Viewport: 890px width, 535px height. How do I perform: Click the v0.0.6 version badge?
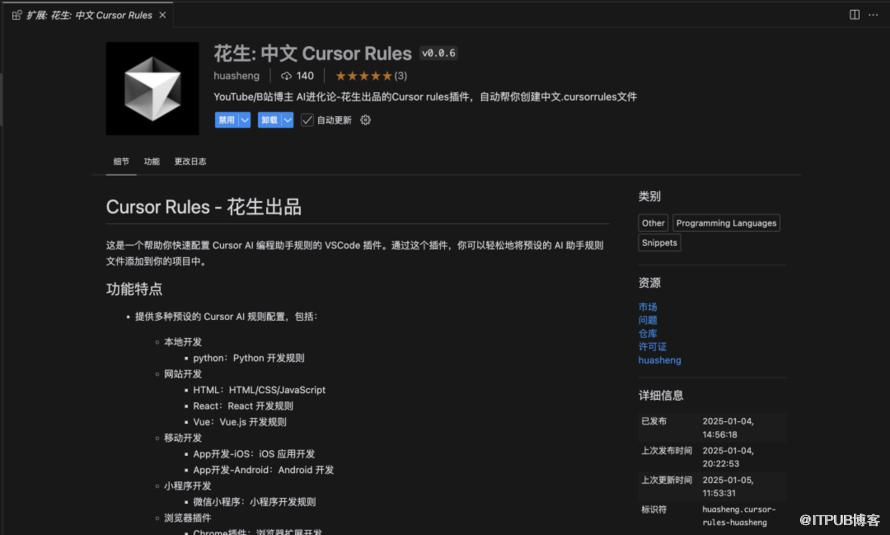[x=438, y=53]
